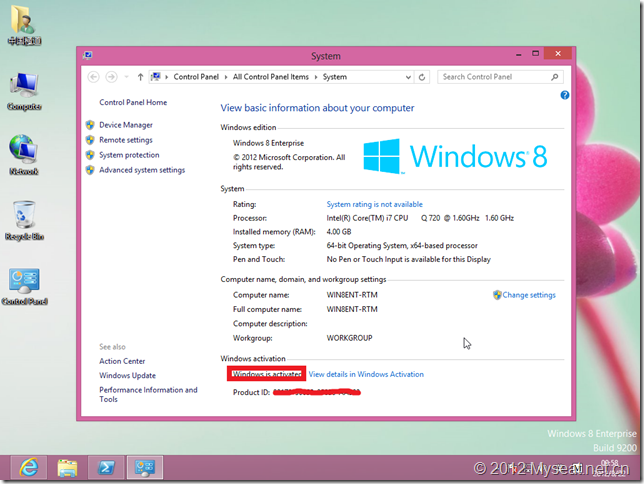Click the shield icon beside Remote settings
644x484 pixels.
click(90, 140)
